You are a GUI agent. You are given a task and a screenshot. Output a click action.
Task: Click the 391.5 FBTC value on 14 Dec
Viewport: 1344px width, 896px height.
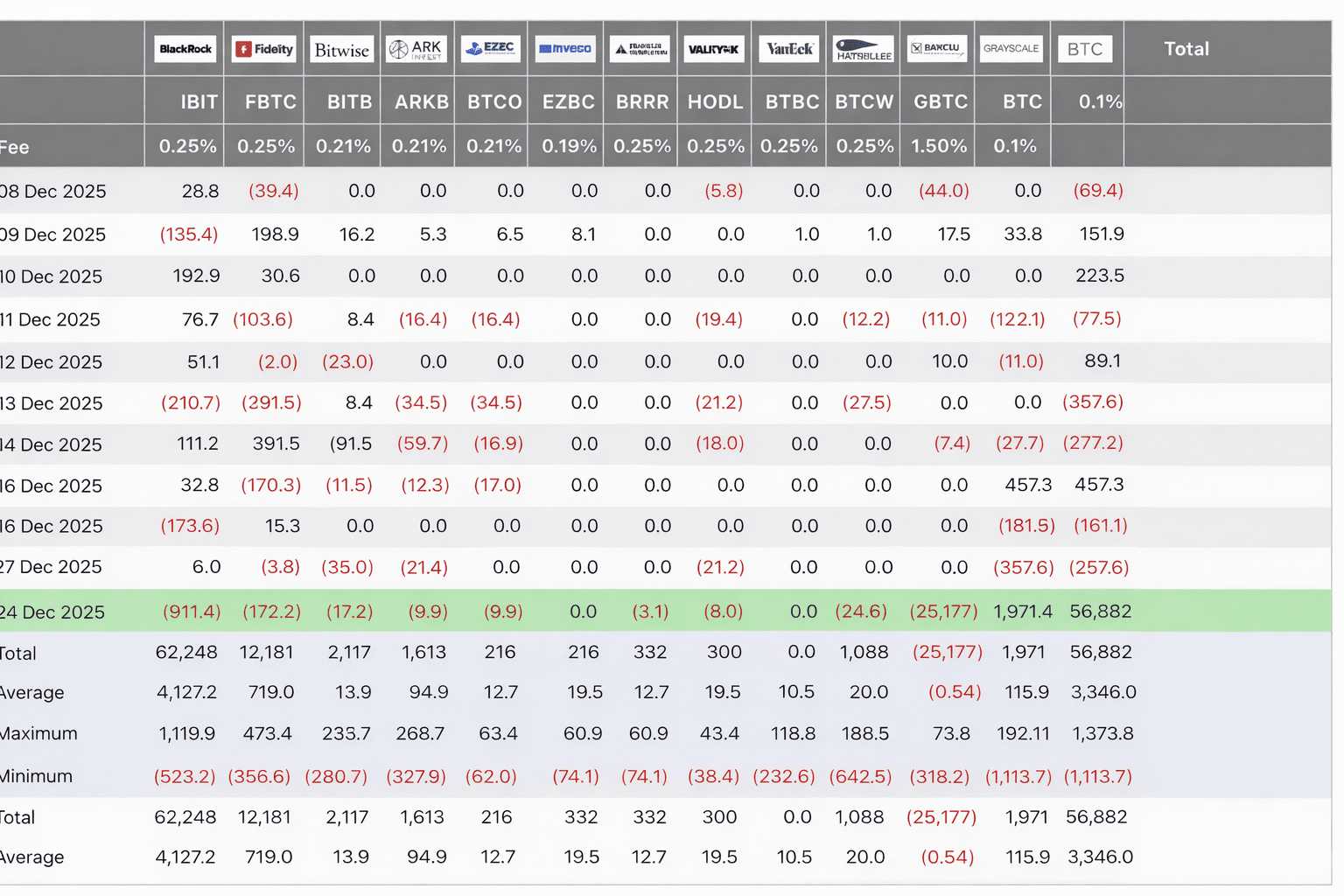tap(276, 444)
